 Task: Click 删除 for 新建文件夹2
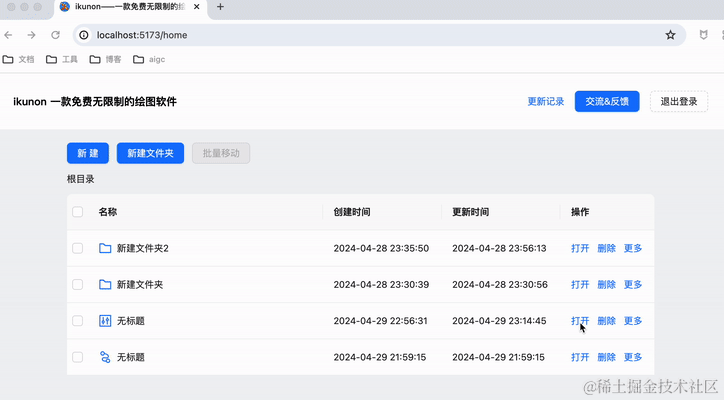(x=607, y=248)
